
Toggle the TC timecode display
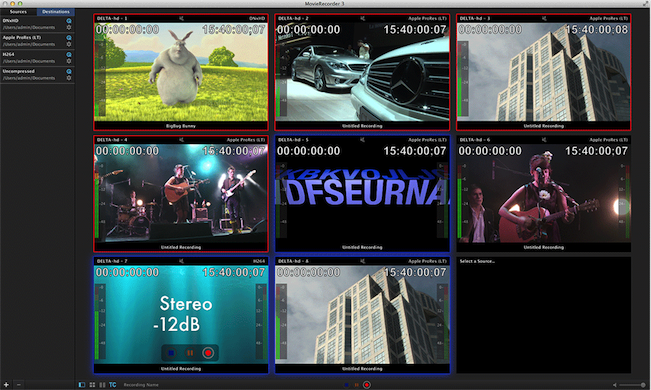coord(113,385)
